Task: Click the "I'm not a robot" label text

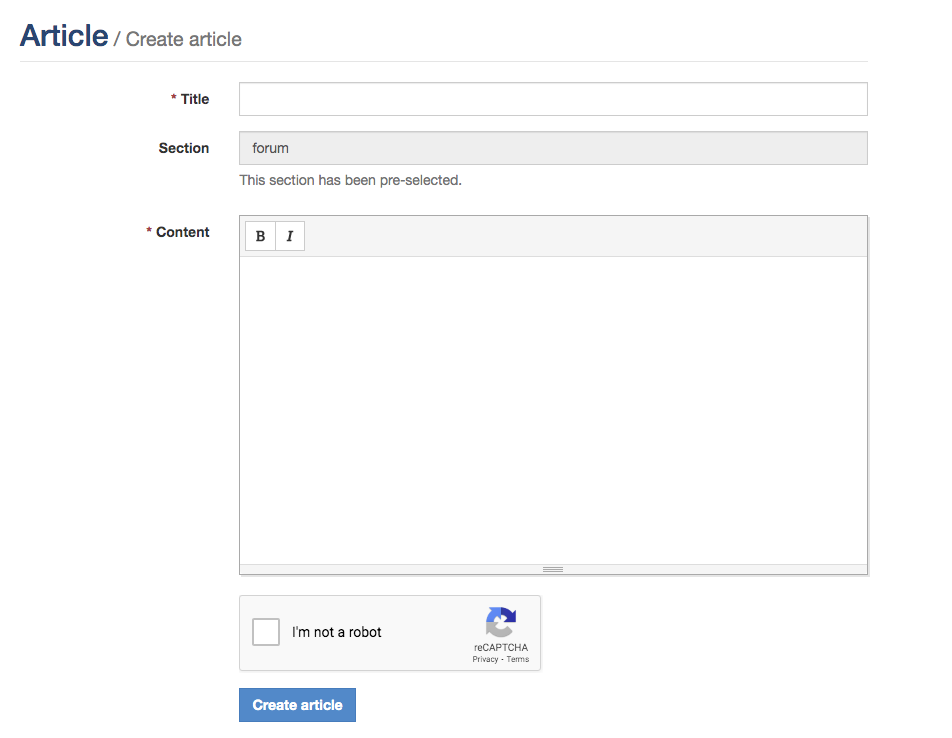Action: (x=337, y=632)
